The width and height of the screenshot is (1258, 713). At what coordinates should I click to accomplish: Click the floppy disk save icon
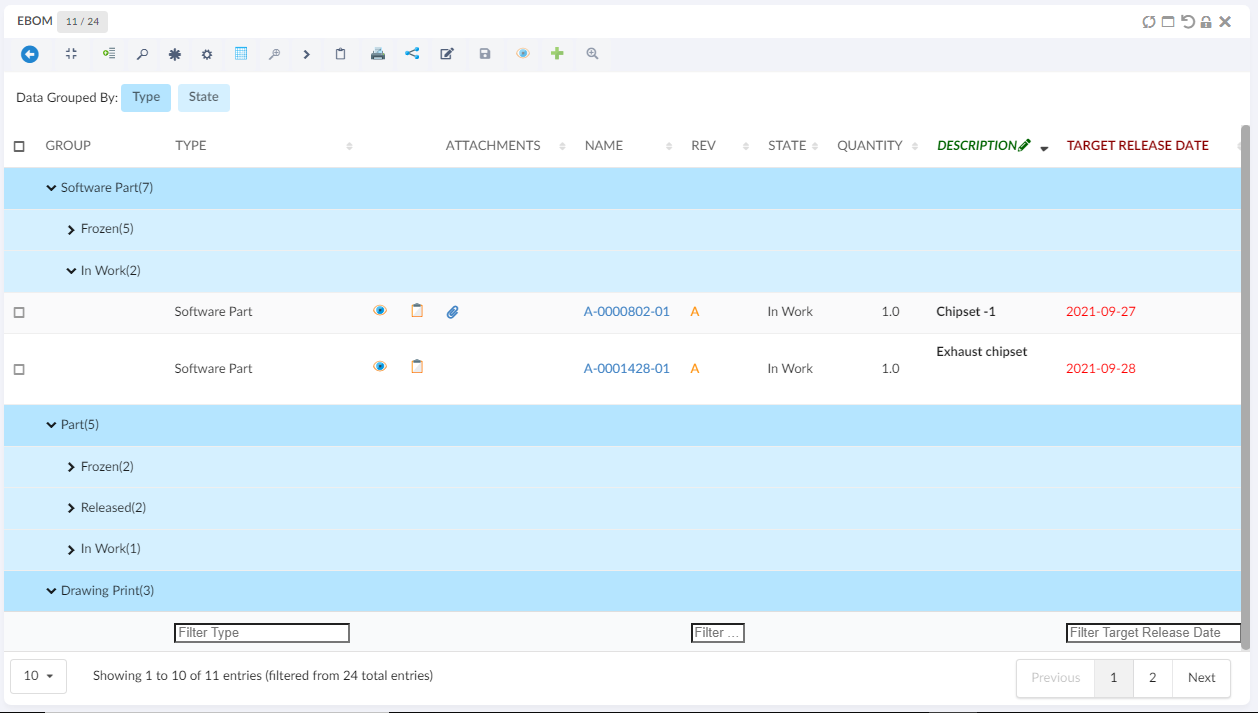click(485, 54)
